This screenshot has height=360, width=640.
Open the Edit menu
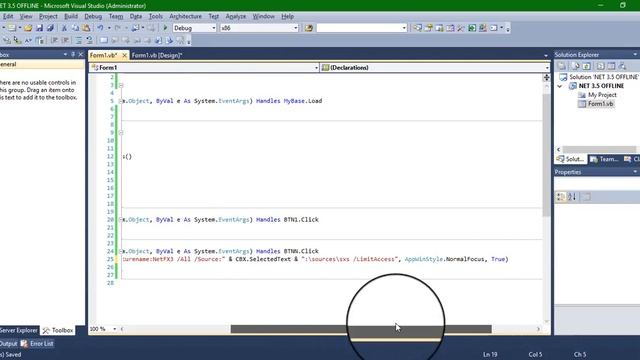point(8,16)
